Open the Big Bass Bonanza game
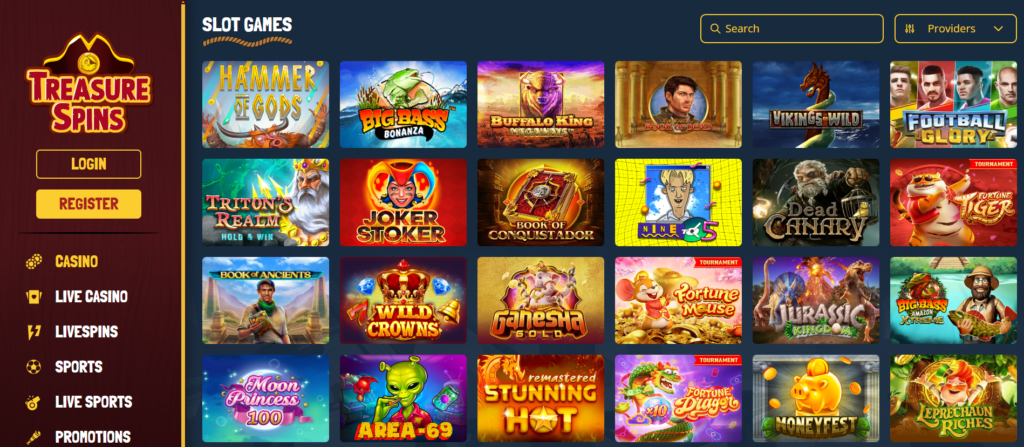Image resolution: width=1024 pixels, height=447 pixels. pos(403,105)
